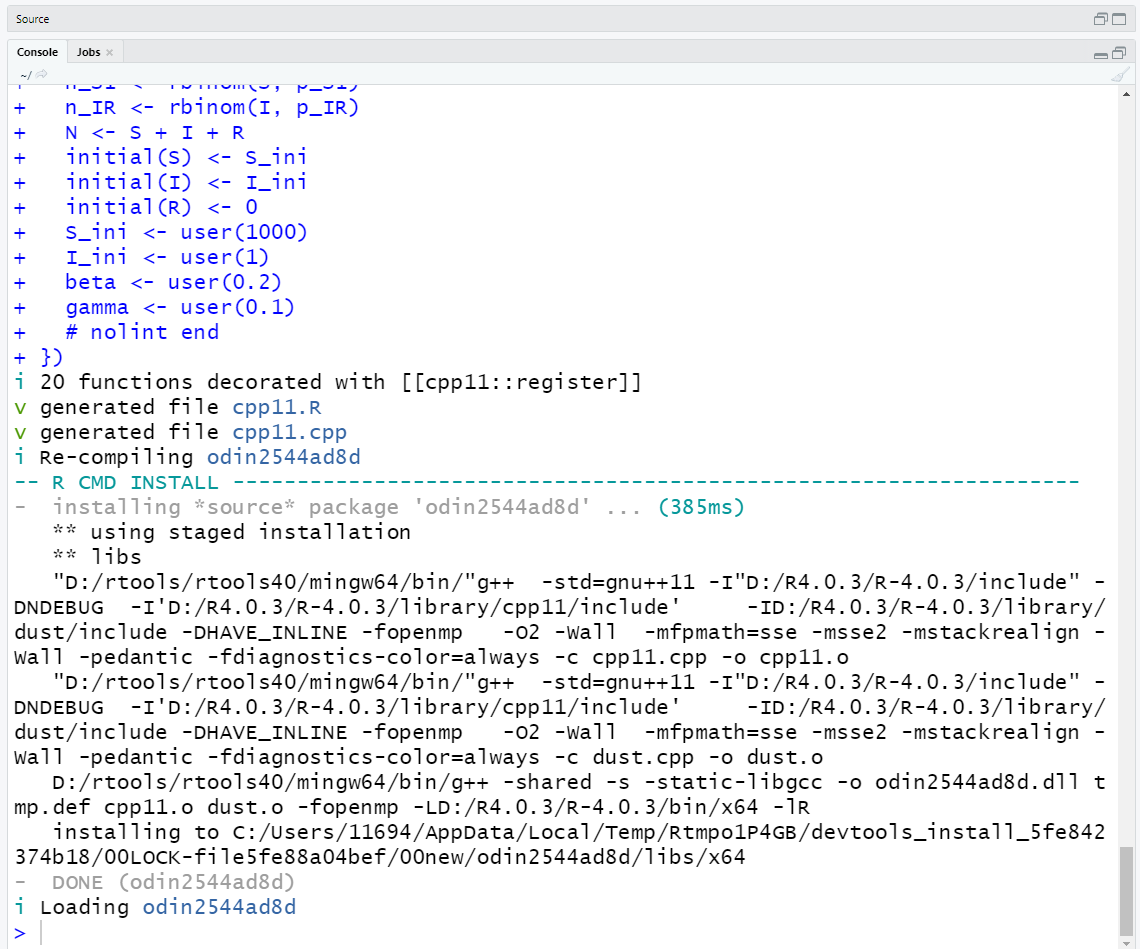1140x949 pixels.
Task: Open the generated file cpp11.R link
Action: [277, 407]
